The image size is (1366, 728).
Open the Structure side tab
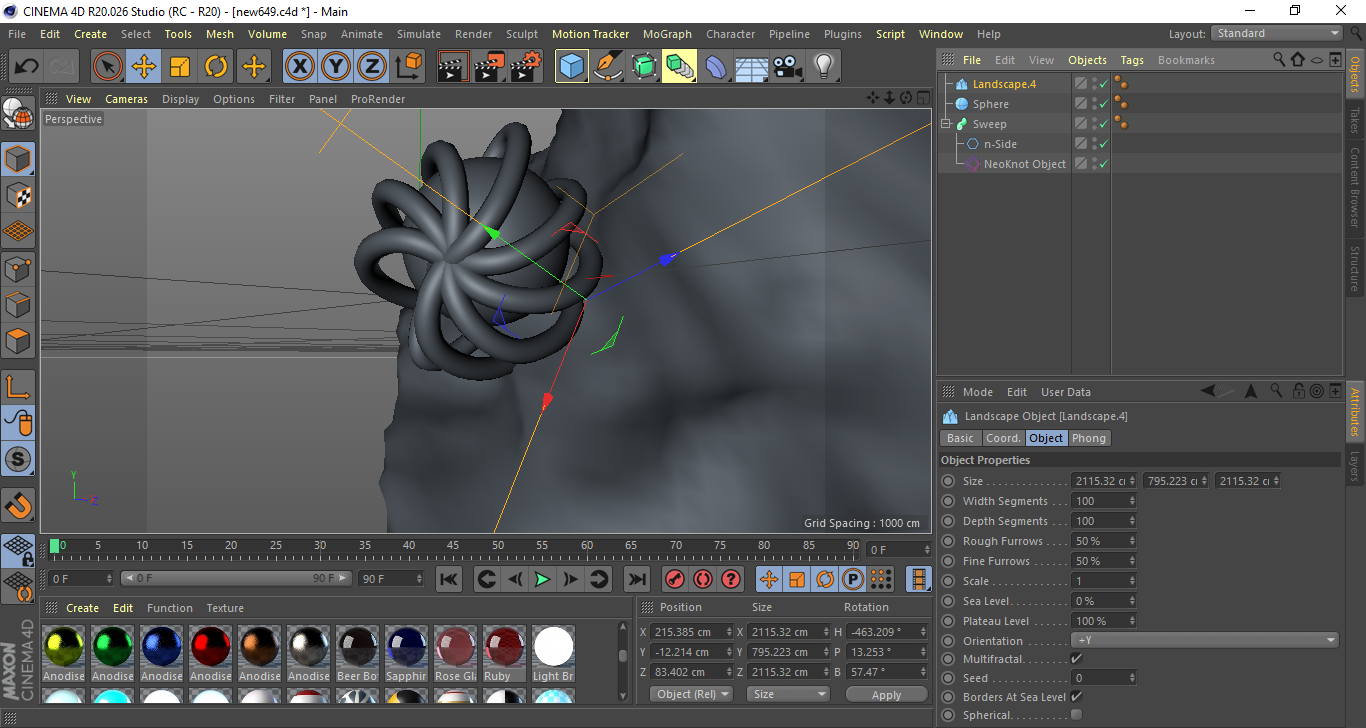pyautogui.click(x=1355, y=268)
